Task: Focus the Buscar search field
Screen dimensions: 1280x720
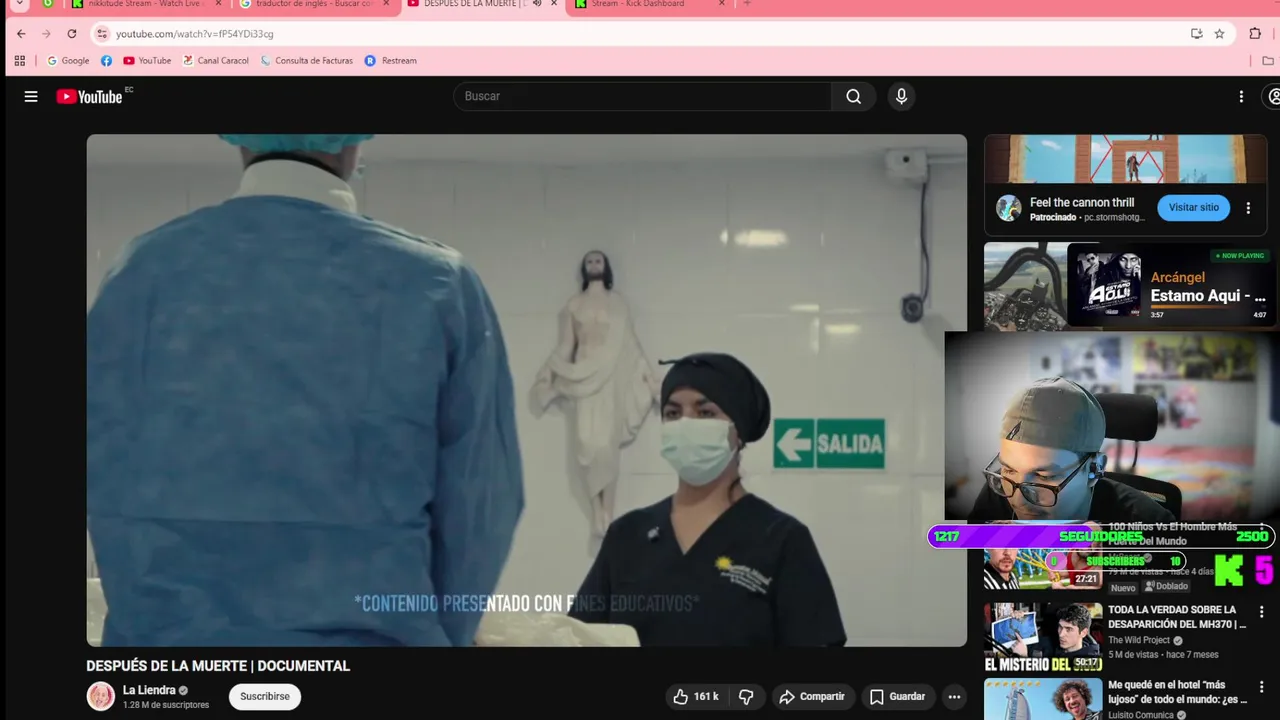Action: tap(642, 96)
